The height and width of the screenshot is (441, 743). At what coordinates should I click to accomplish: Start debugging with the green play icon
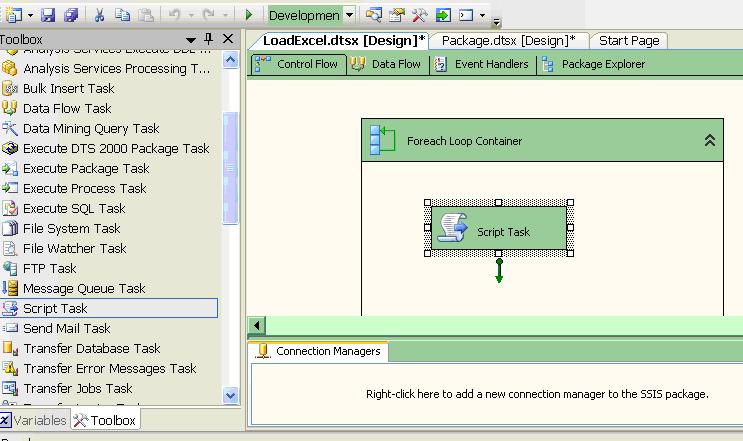coord(249,15)
